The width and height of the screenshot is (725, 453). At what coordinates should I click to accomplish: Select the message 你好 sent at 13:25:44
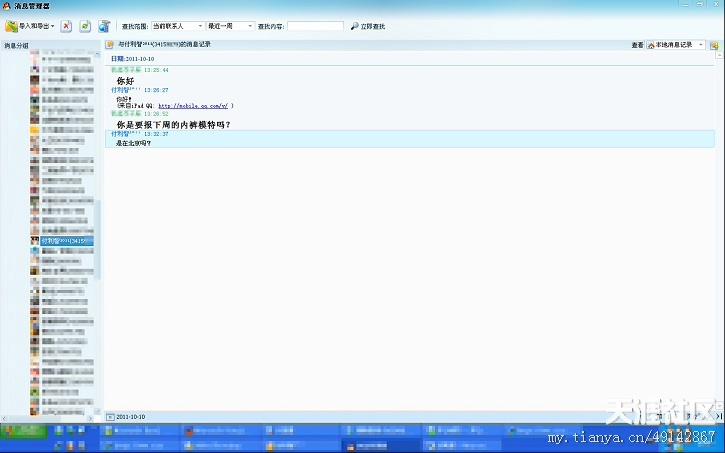[x=125, y=81]
